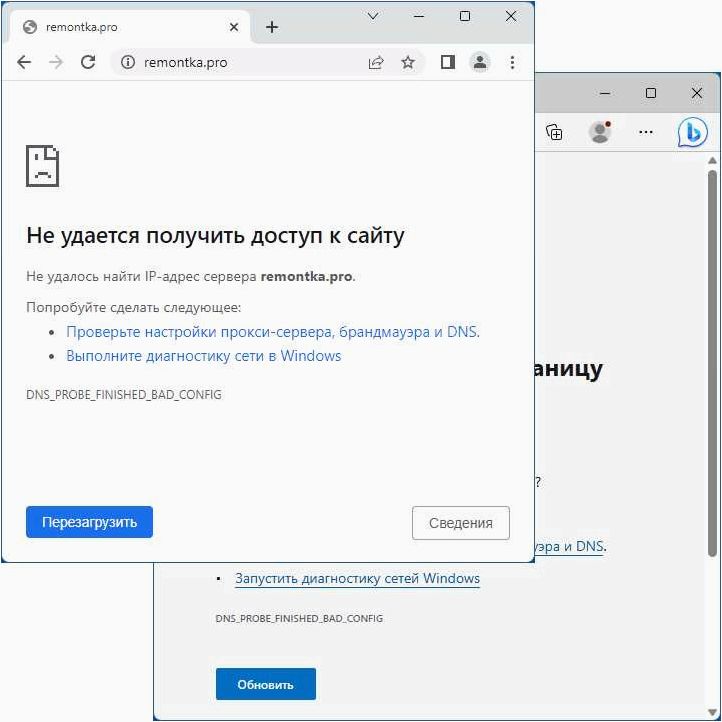Screen dimensions: 722x722
Task: Click the Chrome address bar URL
Action: (x=186, y=63)
